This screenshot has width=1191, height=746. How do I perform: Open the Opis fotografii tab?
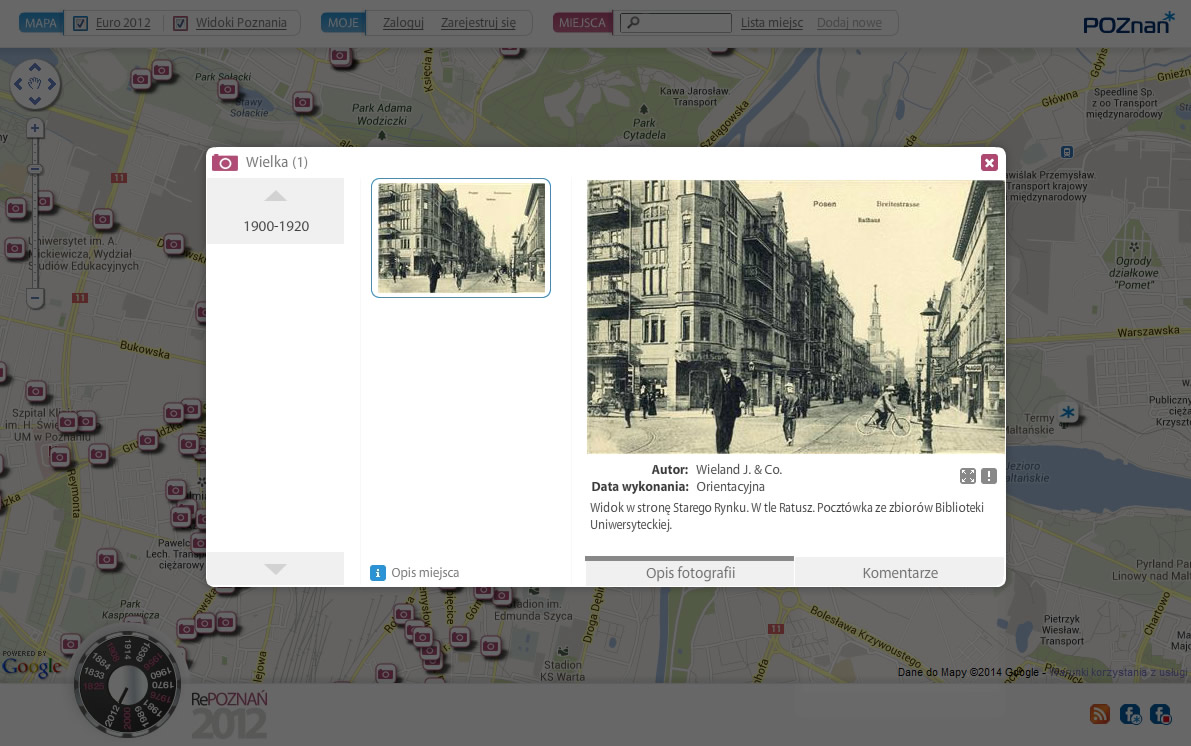pyautogui.click(x=690, y=573)
